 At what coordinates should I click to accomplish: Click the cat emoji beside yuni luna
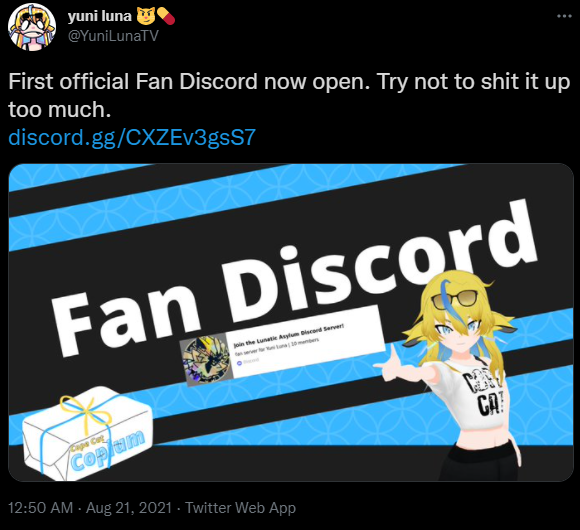[146, 16]
